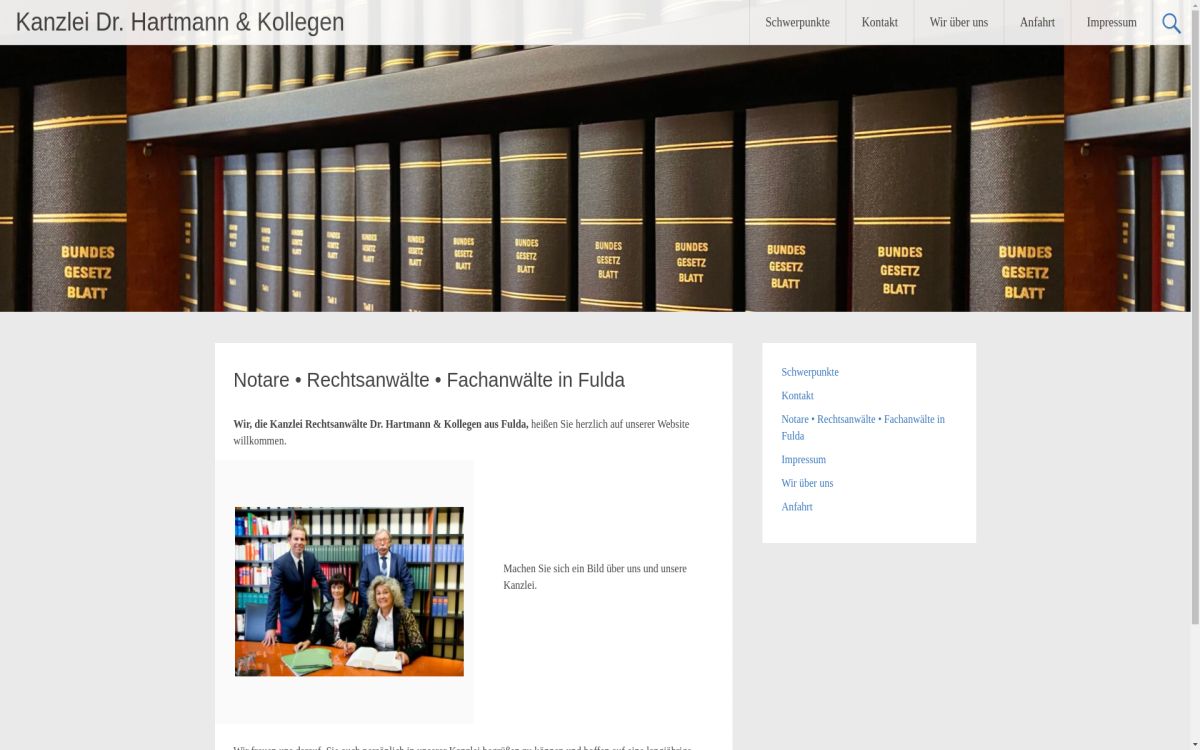
Task: Select "Anfahrt" in the top menu
Action: coord(1037,22)
